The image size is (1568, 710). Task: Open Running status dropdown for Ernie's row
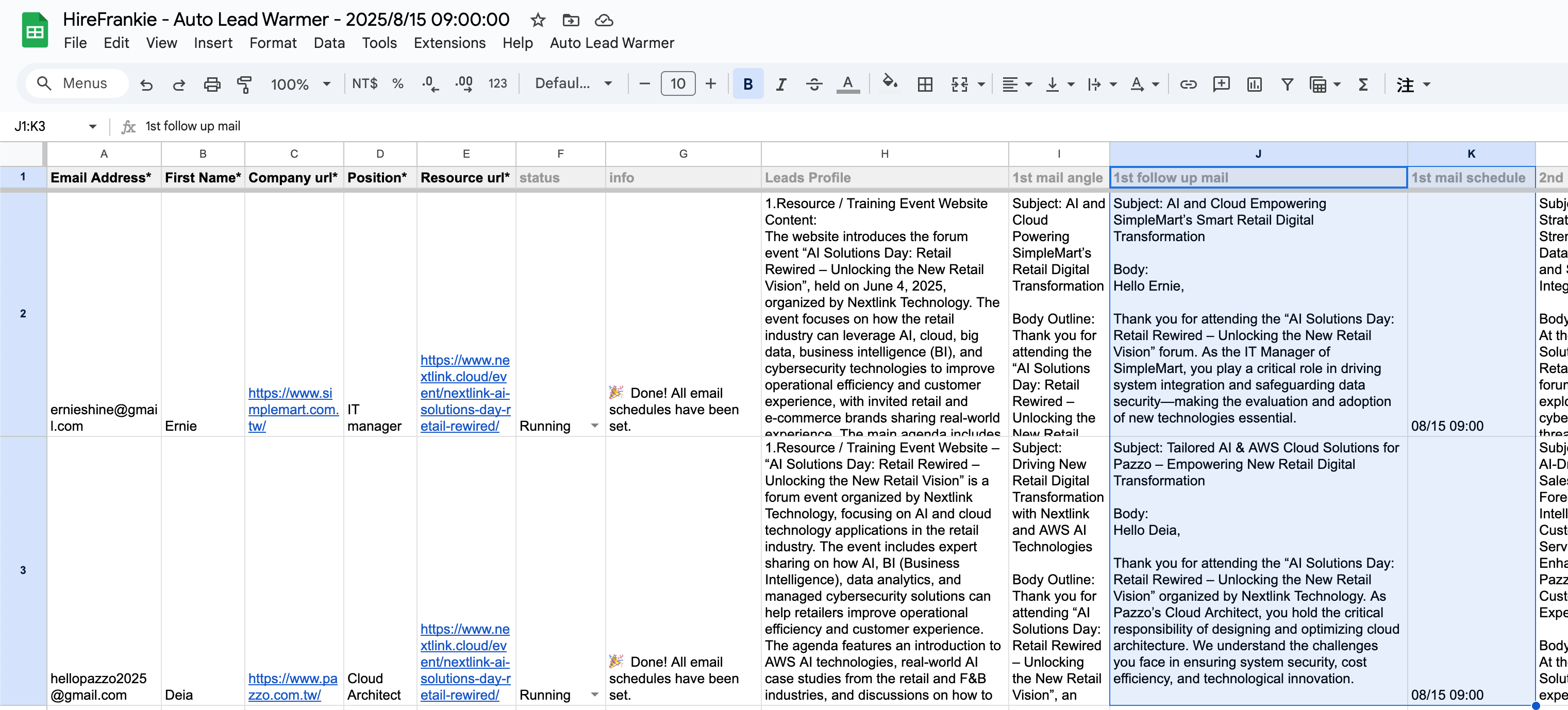[595, 426]
